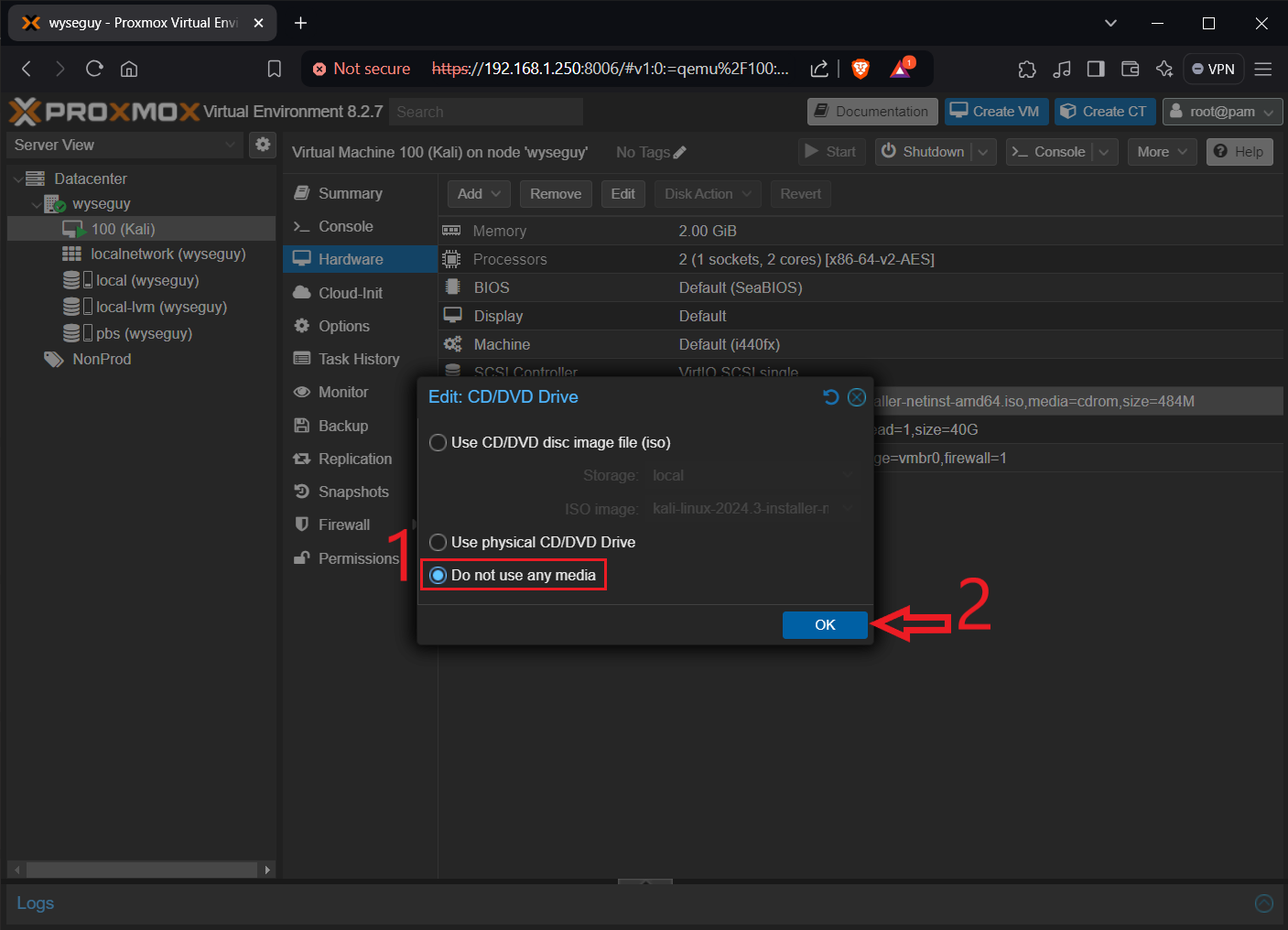This screenshot has width=1288, height=930.
Task: Click the Help button
Action: point(1239,152)
